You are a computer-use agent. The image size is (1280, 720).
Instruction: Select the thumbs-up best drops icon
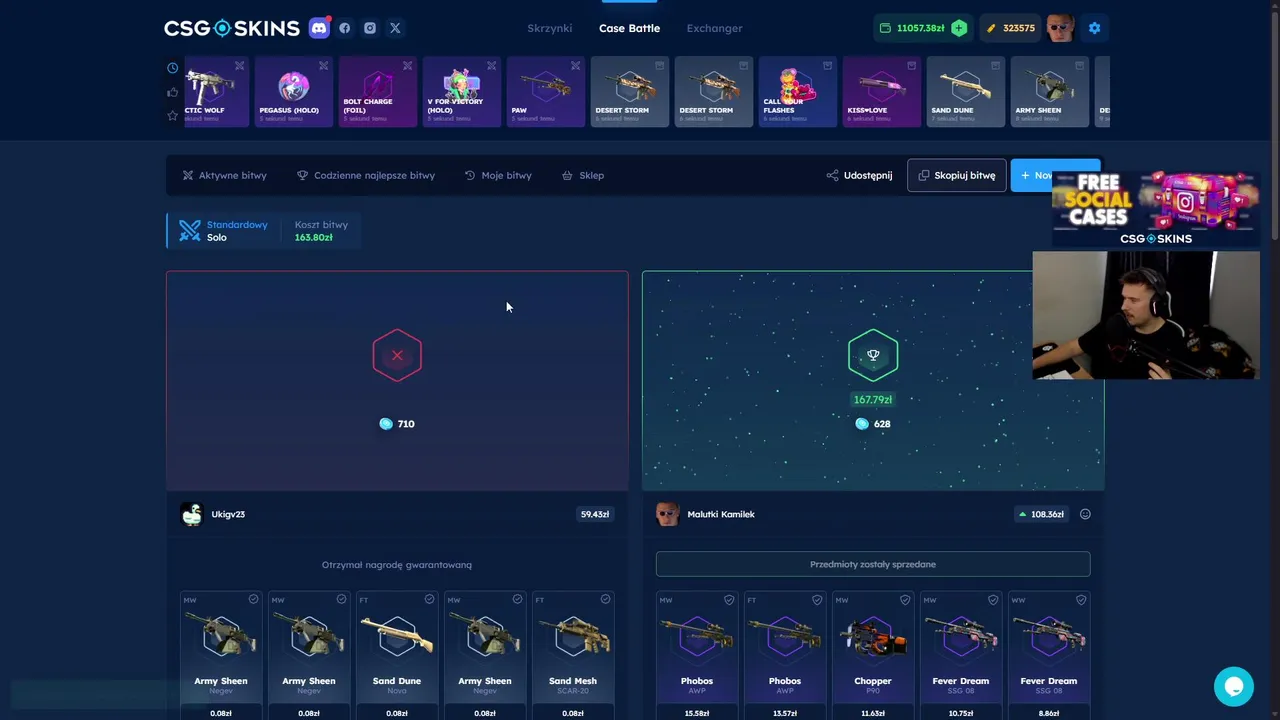click(172, 92)
